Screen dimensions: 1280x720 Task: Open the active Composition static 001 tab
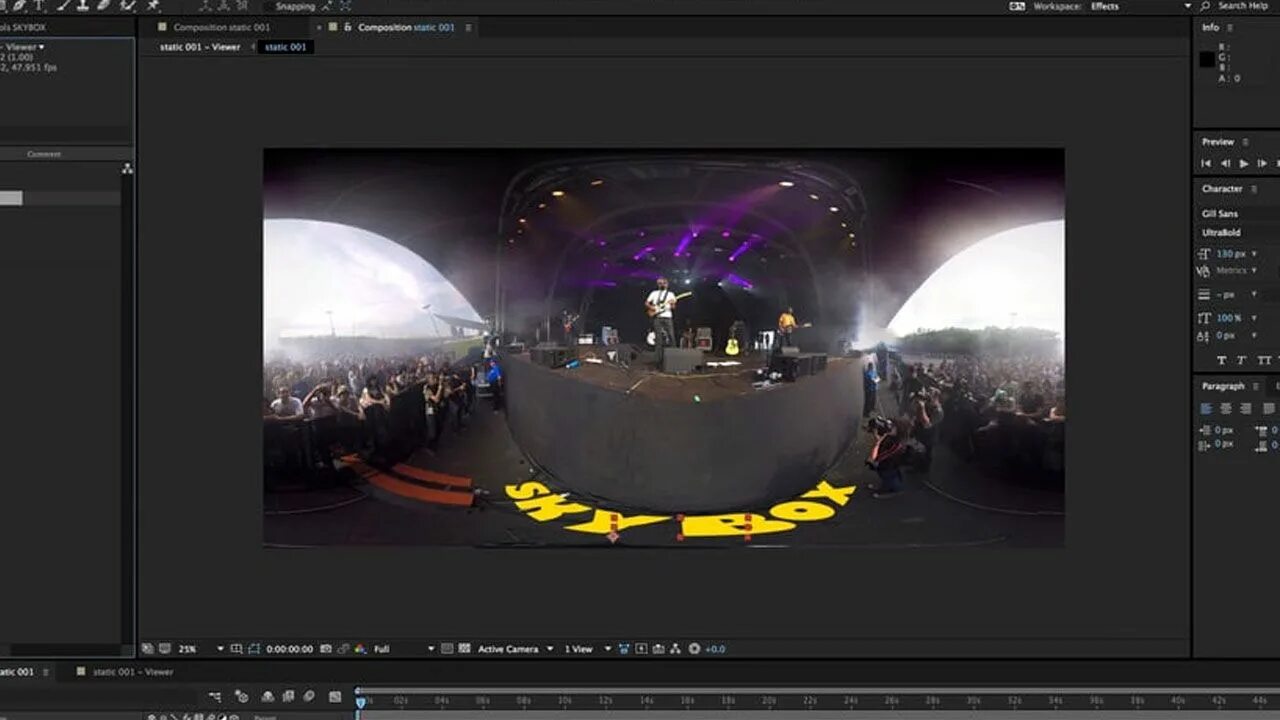click(x=405, y=27)
